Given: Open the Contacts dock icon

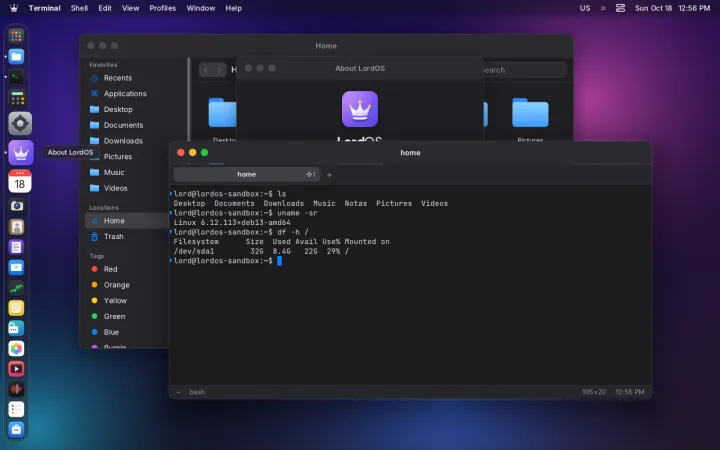Looking at the screenshot, I should click(16, 227).
